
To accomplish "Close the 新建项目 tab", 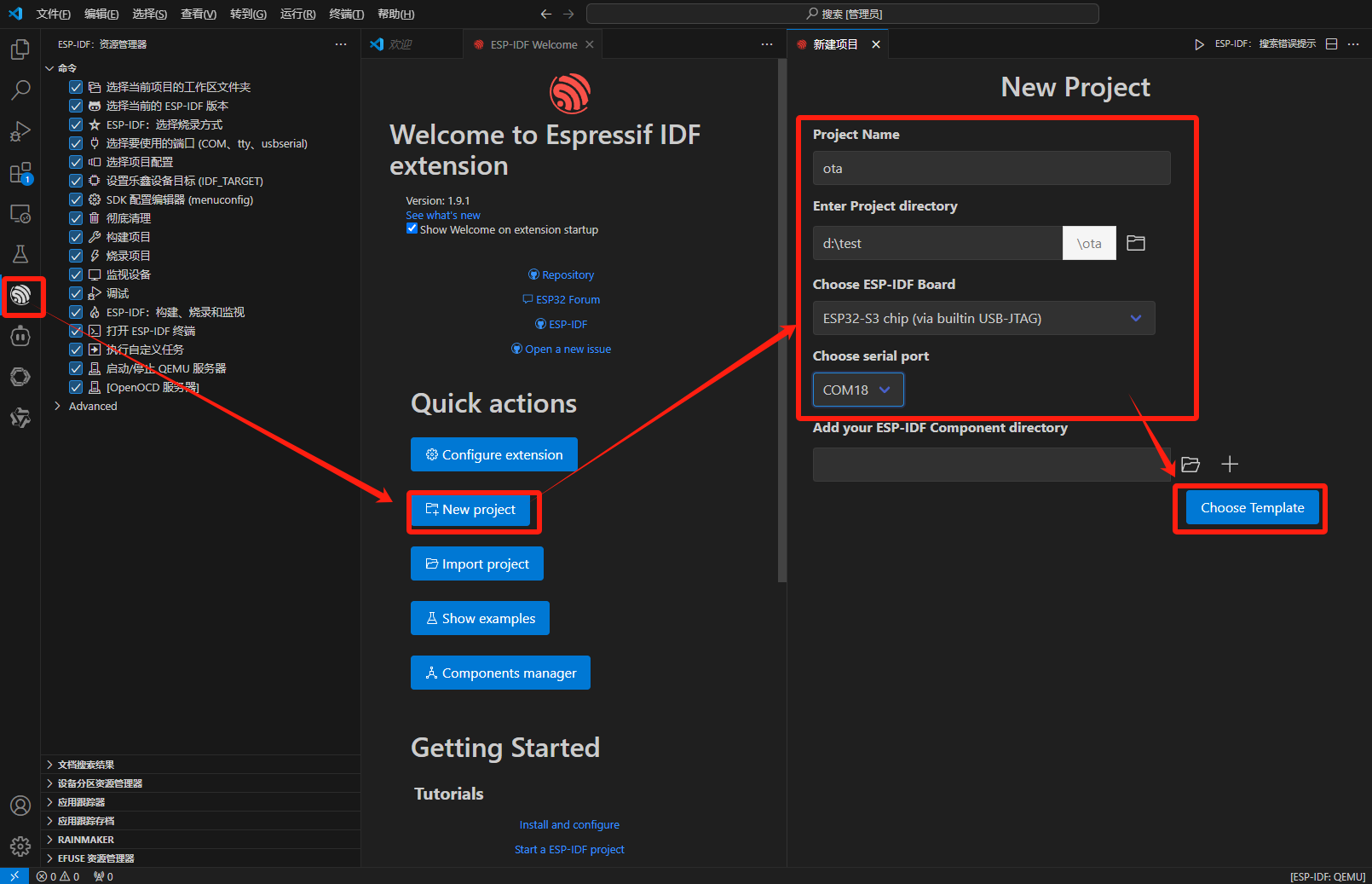I will tap(876, 44).
